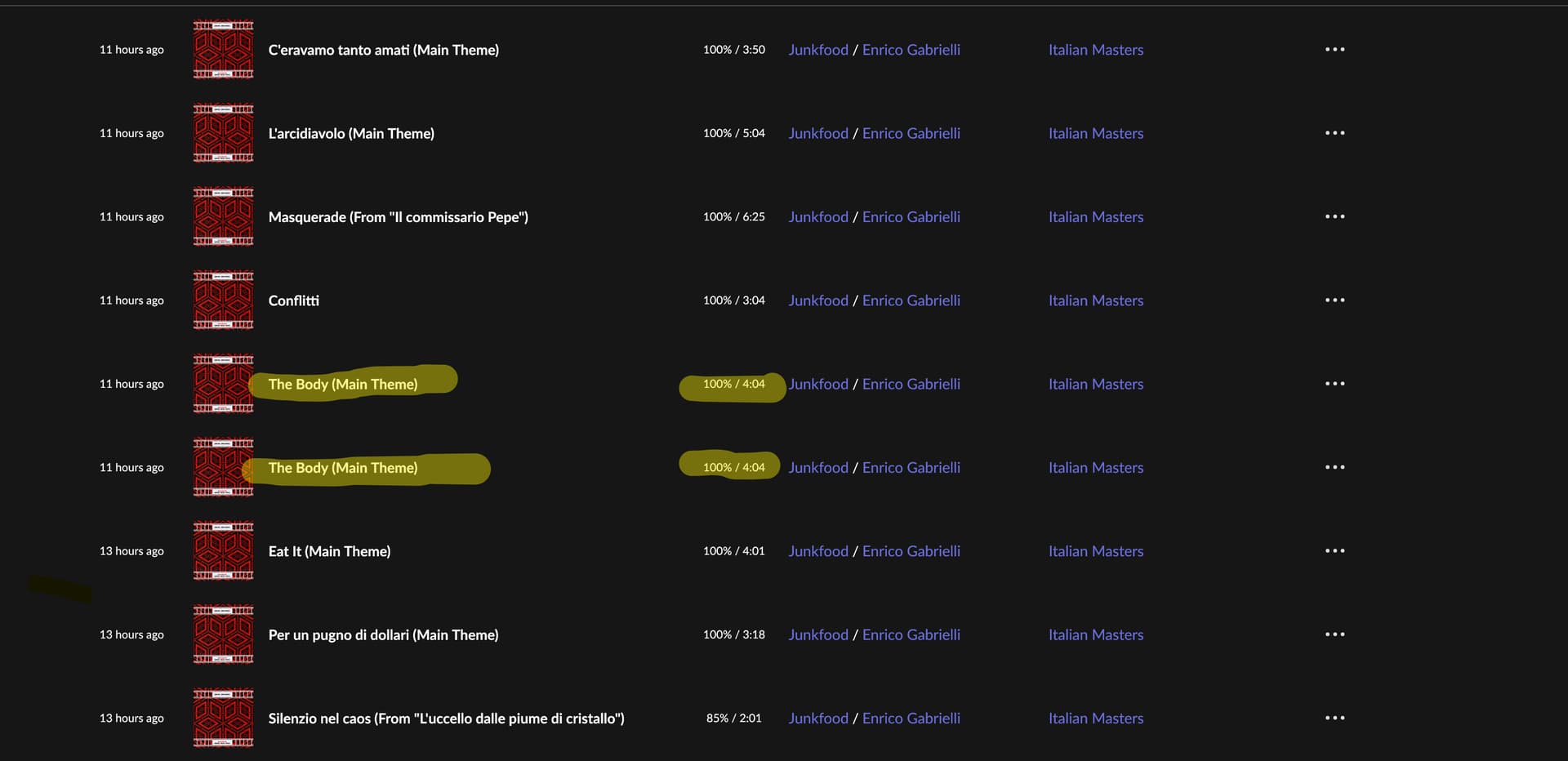Click album art for Masquerade track
1568x761 pixels.
click(x=223, y=216)
